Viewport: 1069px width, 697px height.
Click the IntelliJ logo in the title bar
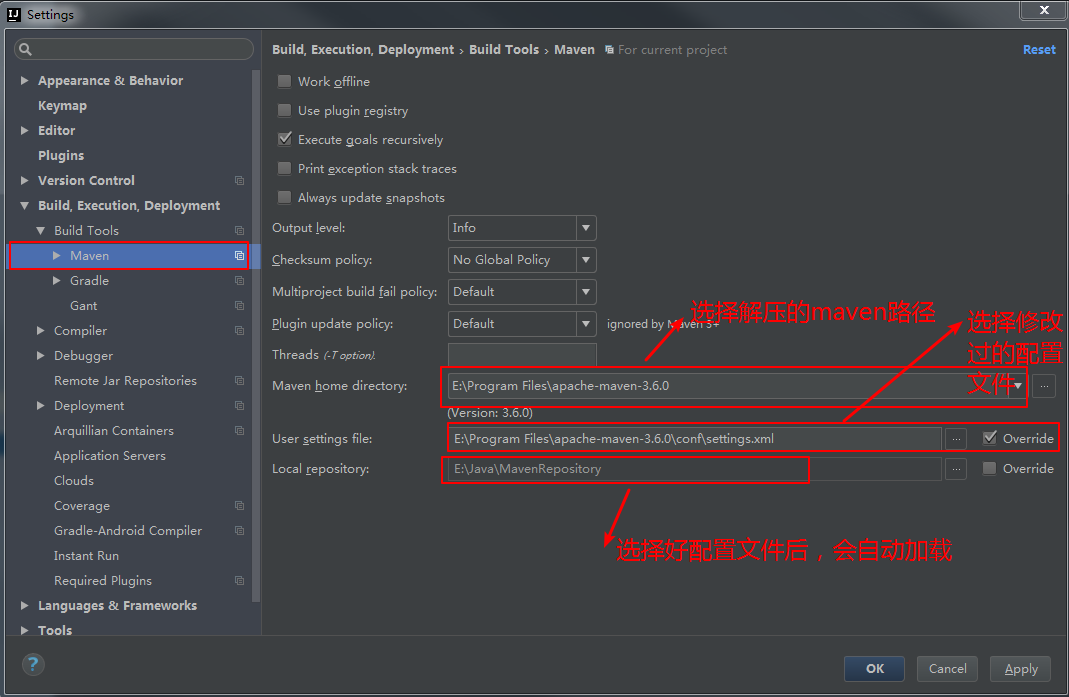[14, 14]
